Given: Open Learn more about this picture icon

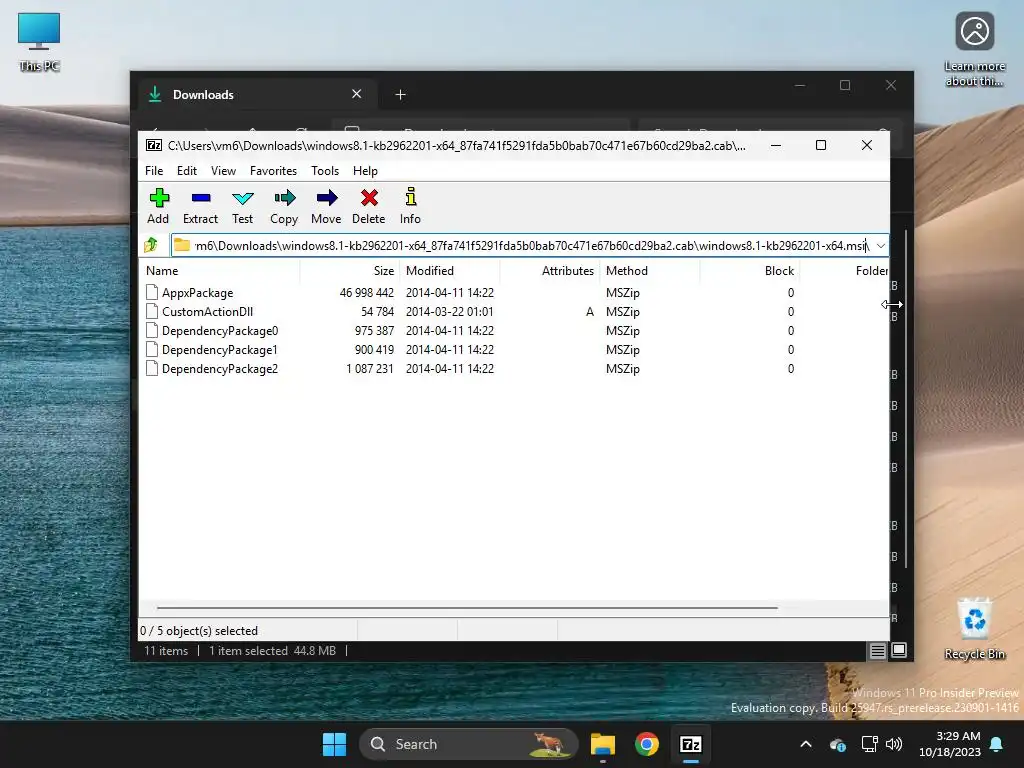Looking at the screenshot, I should tap(974, 49).
